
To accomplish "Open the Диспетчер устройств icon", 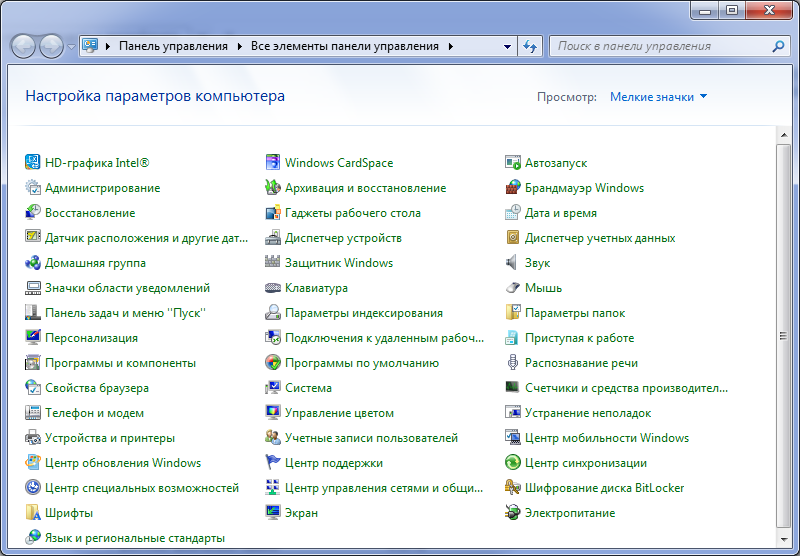I will 273,238.
